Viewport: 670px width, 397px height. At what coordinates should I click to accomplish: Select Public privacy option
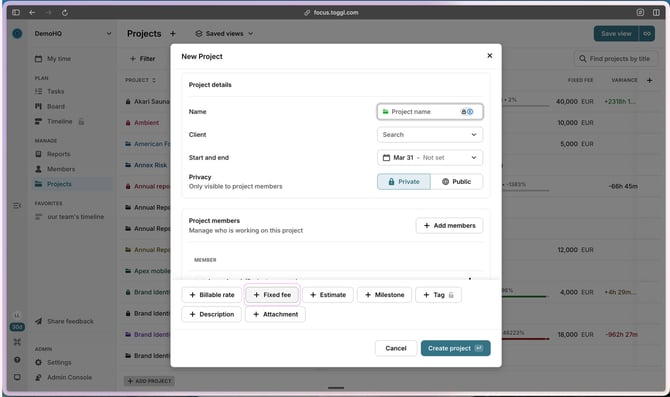(456, 182)
